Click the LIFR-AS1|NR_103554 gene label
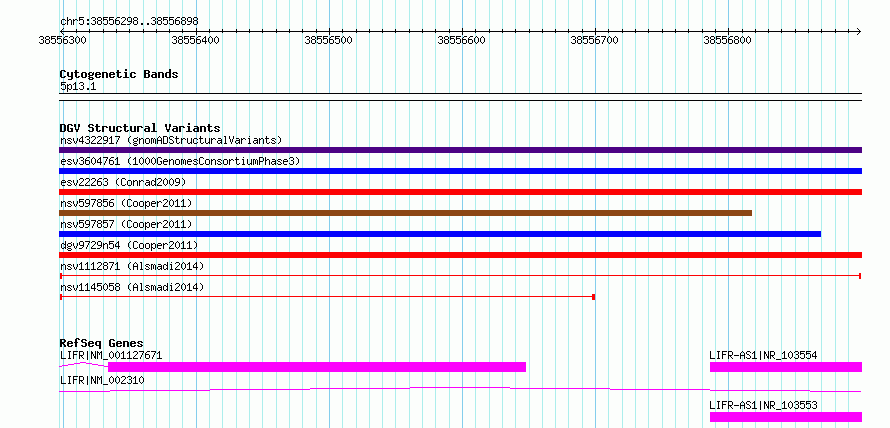The image size is (890, 428). pos(763,355)
